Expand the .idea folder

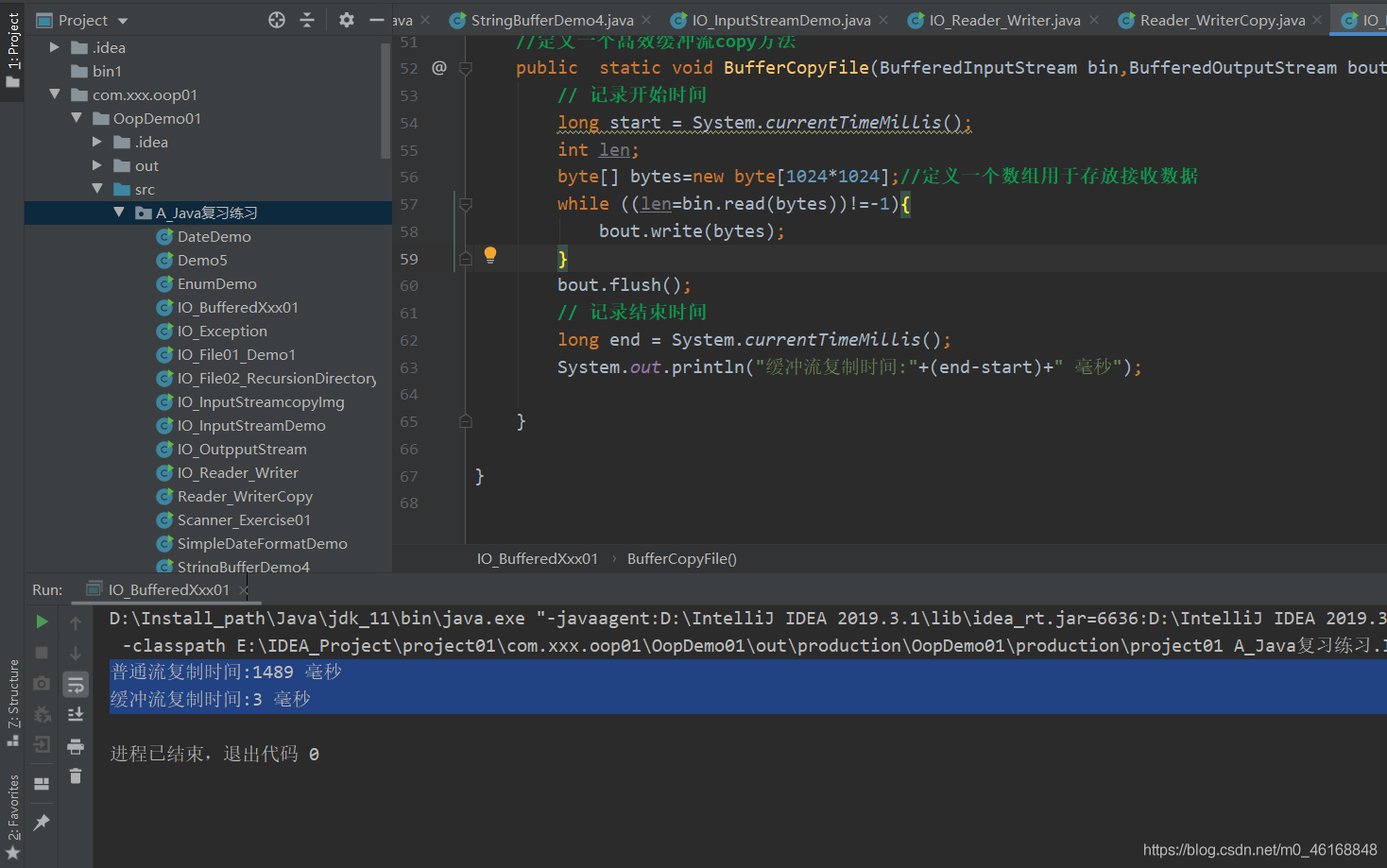(x=54, y=46)
